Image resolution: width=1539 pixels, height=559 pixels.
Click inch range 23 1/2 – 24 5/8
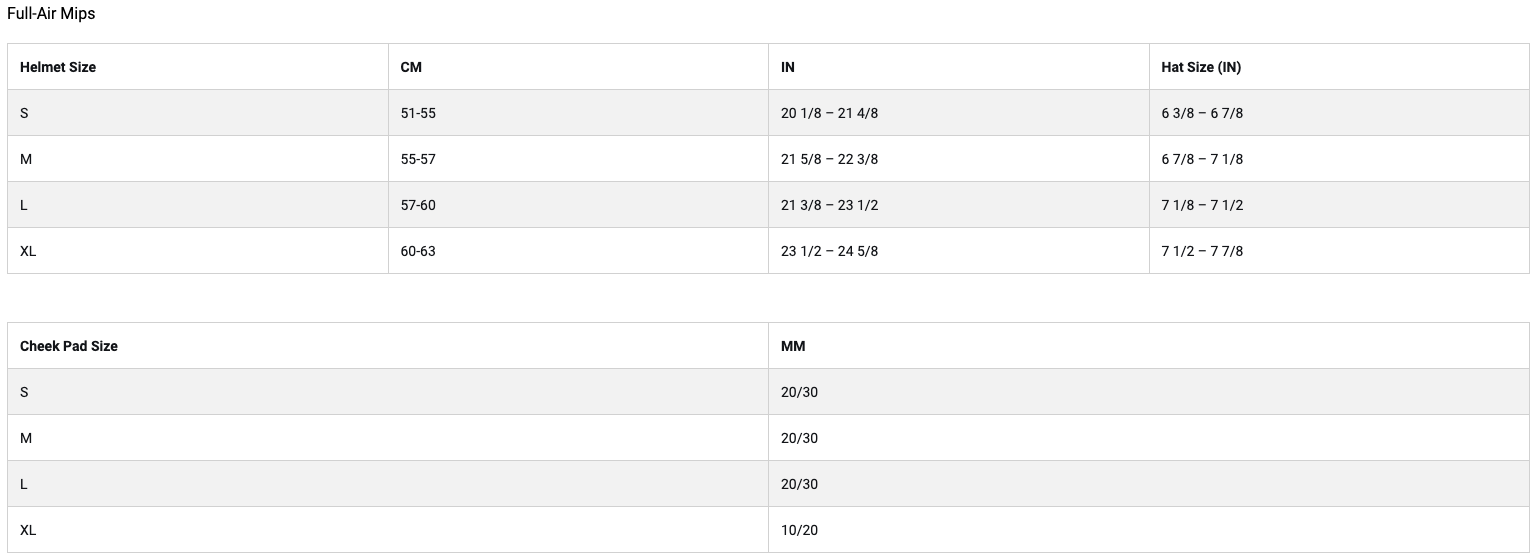pos(829,251)
